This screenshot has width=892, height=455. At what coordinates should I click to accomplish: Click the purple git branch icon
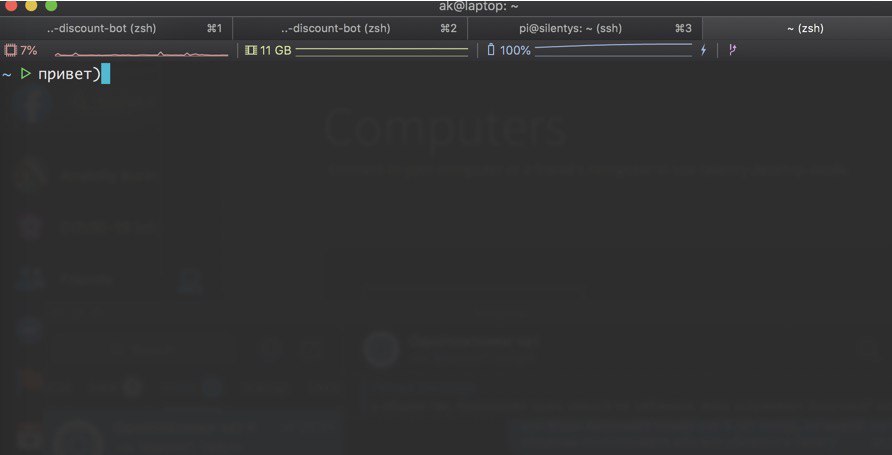pos(732,50)
